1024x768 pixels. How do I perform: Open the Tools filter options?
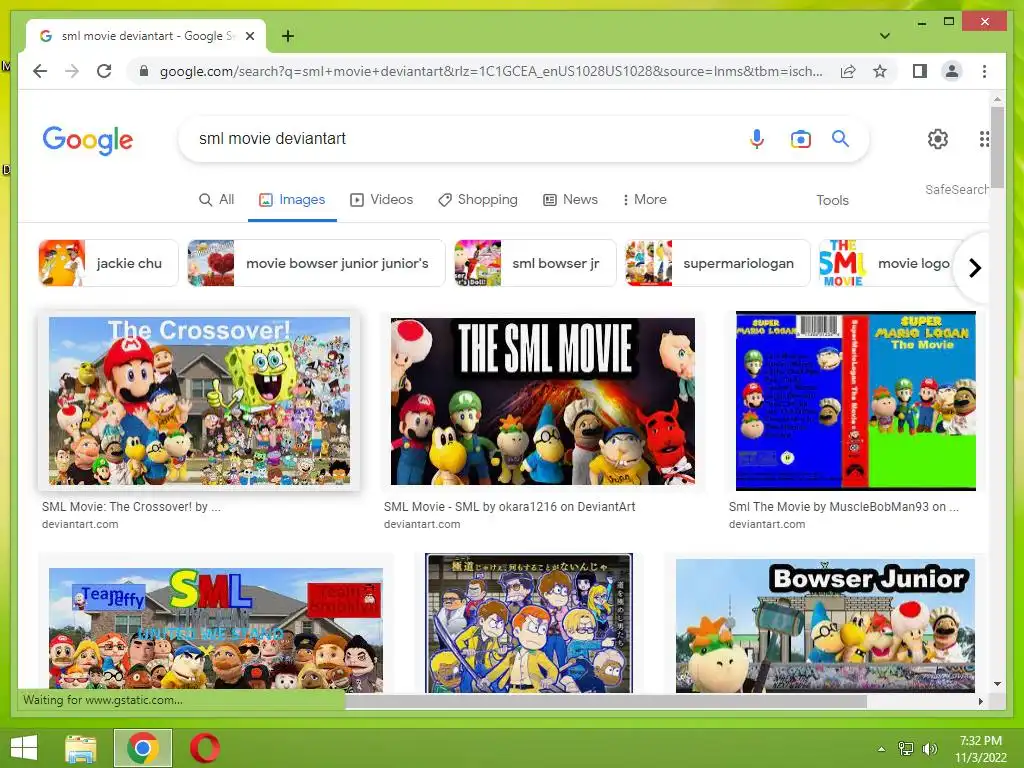(832, 200)
